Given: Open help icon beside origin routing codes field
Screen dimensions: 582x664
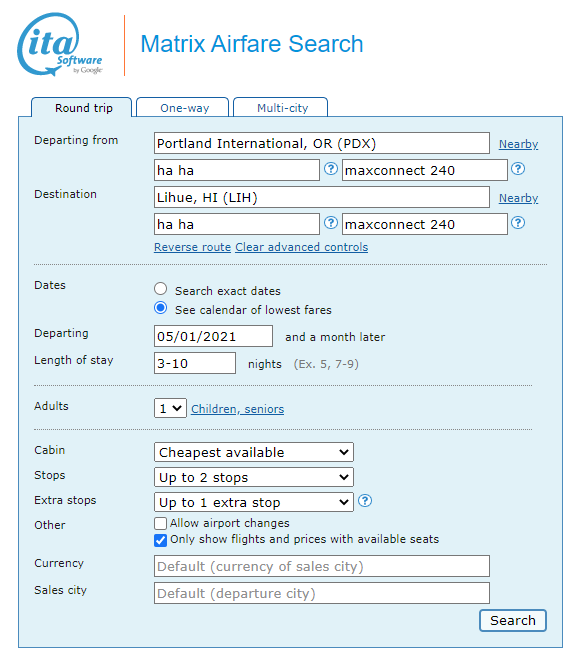Looking at the screenshot, I should coord(331,169).
